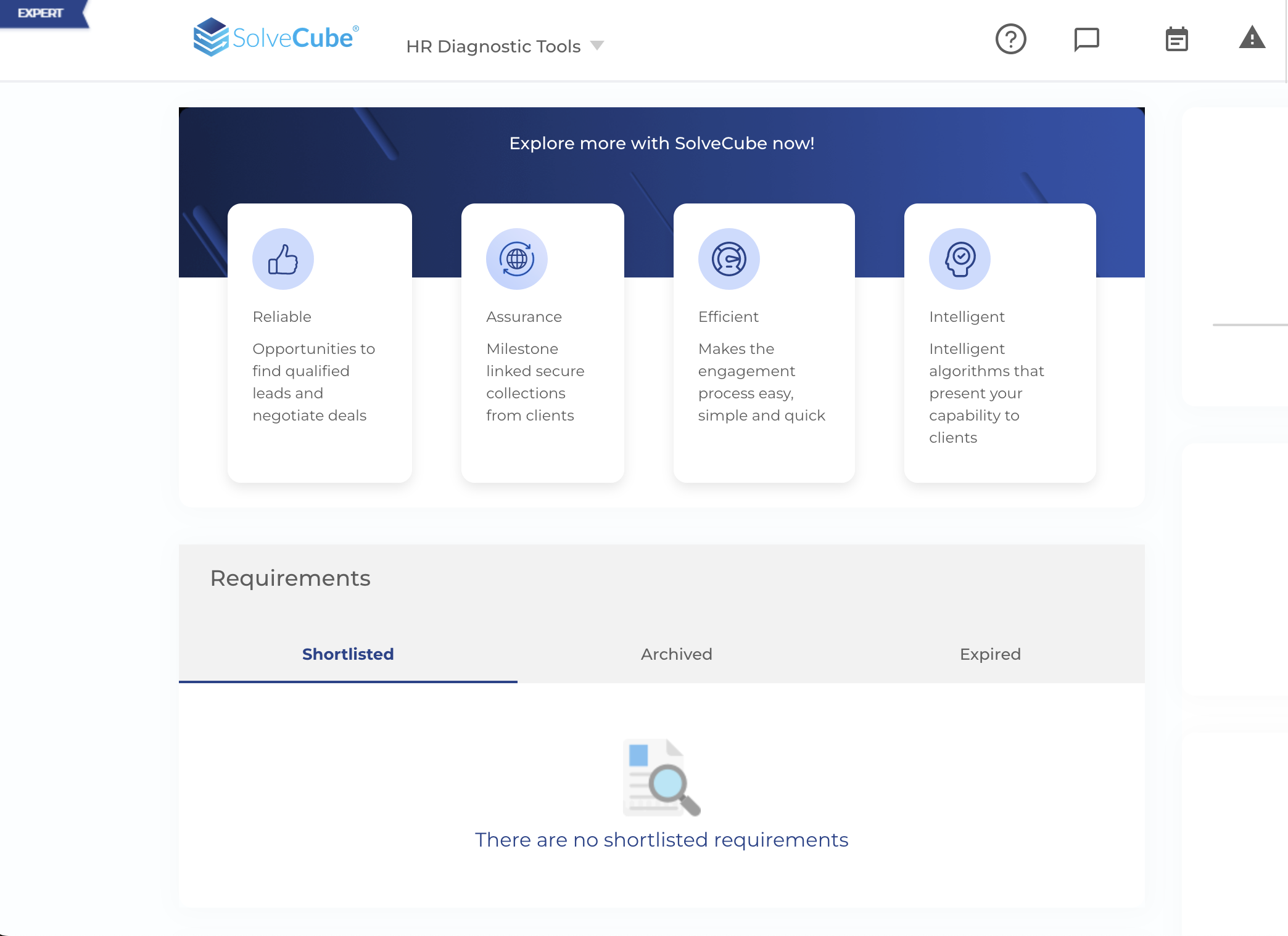Click the Requirements section heading
This screenshot has height=936, width=1288.
coord(290,578)
